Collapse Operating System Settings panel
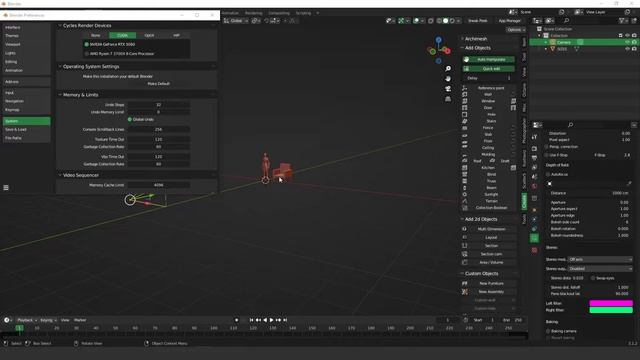 [x=60, y=66]
